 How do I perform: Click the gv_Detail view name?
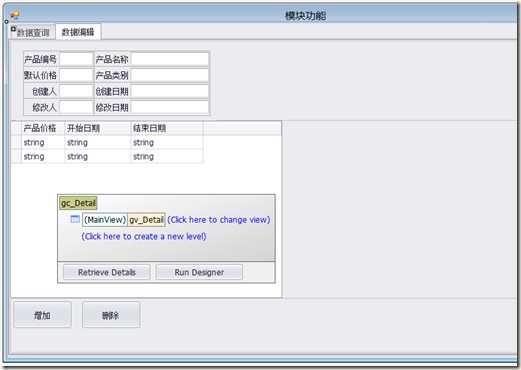[x=146, y=220]
